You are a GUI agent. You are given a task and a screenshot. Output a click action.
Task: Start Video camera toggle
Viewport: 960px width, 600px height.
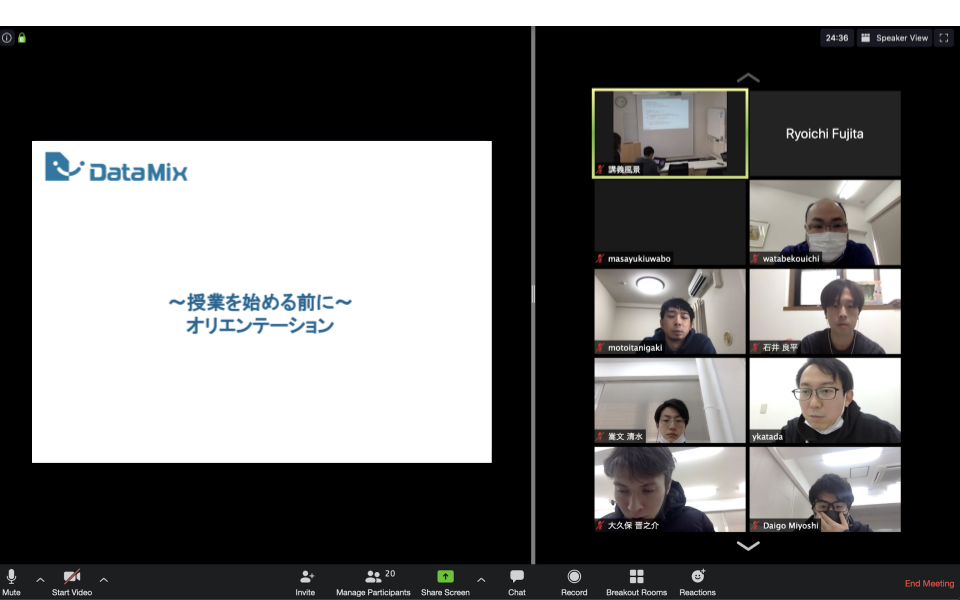pyautogui.click(x=72, y=577)
